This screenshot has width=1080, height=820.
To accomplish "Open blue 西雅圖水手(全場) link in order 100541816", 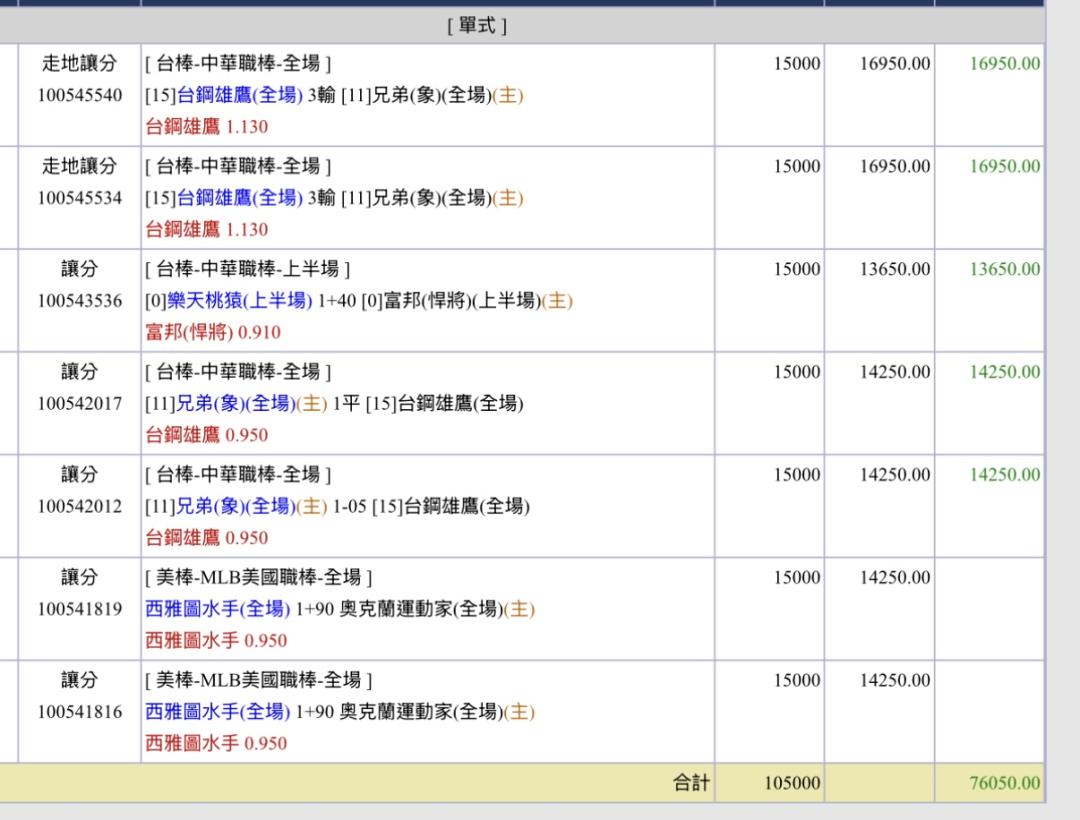I will 218,712.
